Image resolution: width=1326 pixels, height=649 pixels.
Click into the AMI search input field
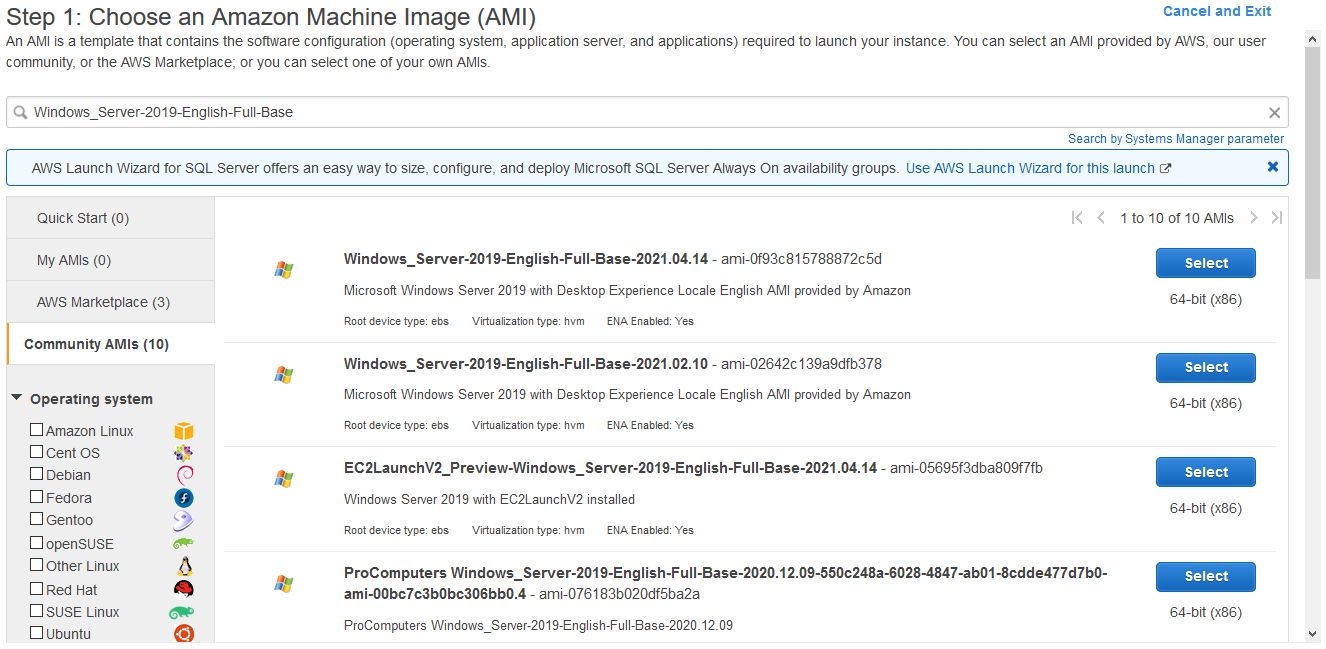click(x=647, y=112)
